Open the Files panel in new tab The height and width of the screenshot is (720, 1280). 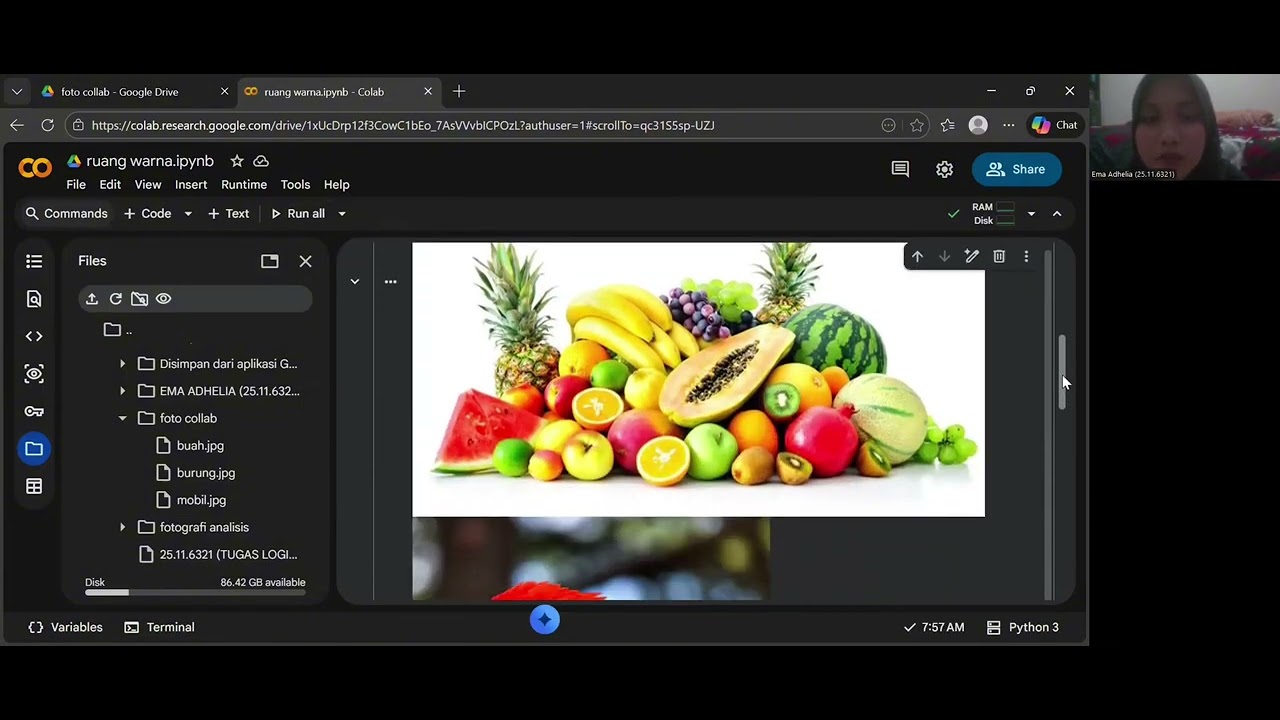(x=270, y=261)
